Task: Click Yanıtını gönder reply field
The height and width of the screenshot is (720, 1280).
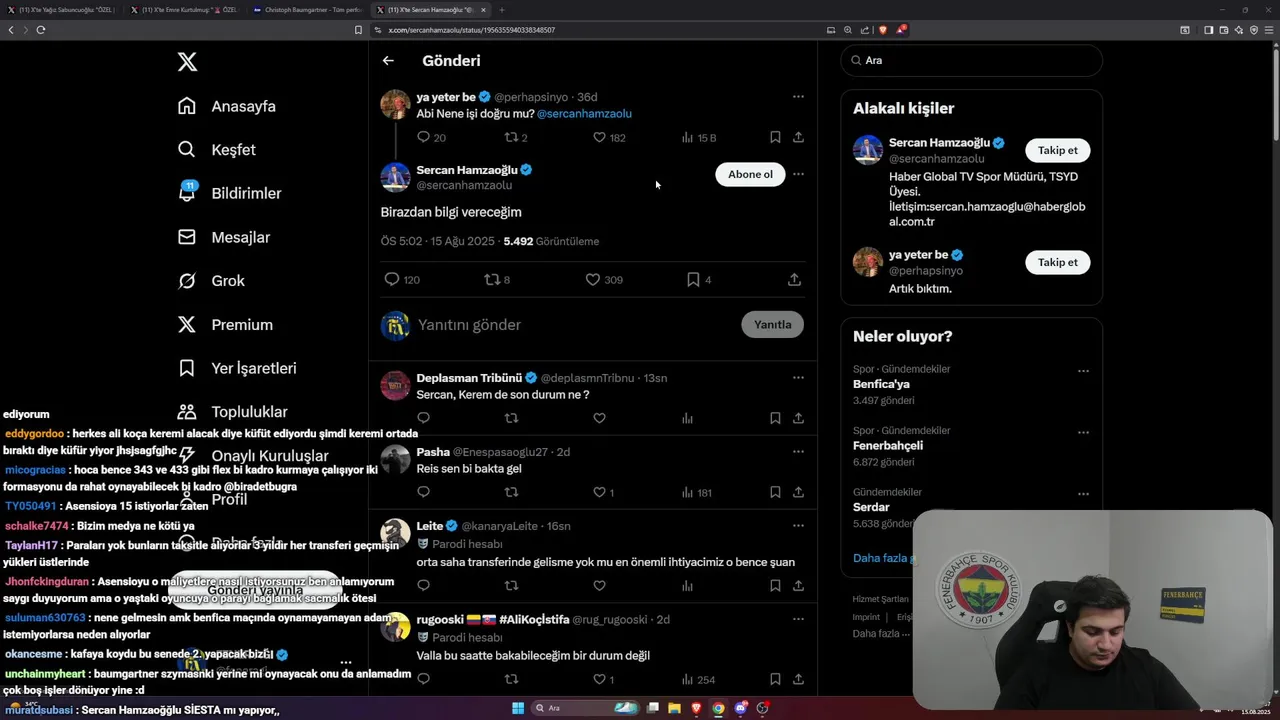Action: coord(575,325)
